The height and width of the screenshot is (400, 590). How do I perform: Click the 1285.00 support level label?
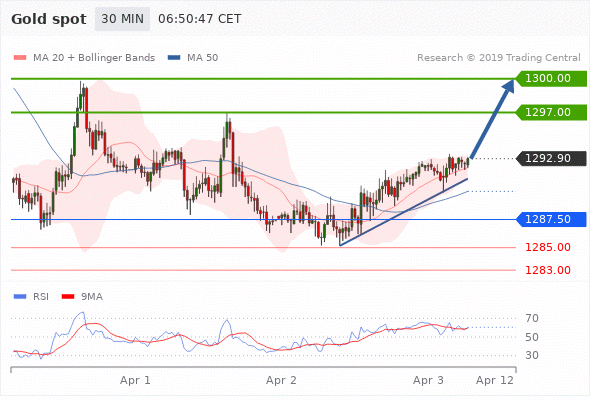548,248
